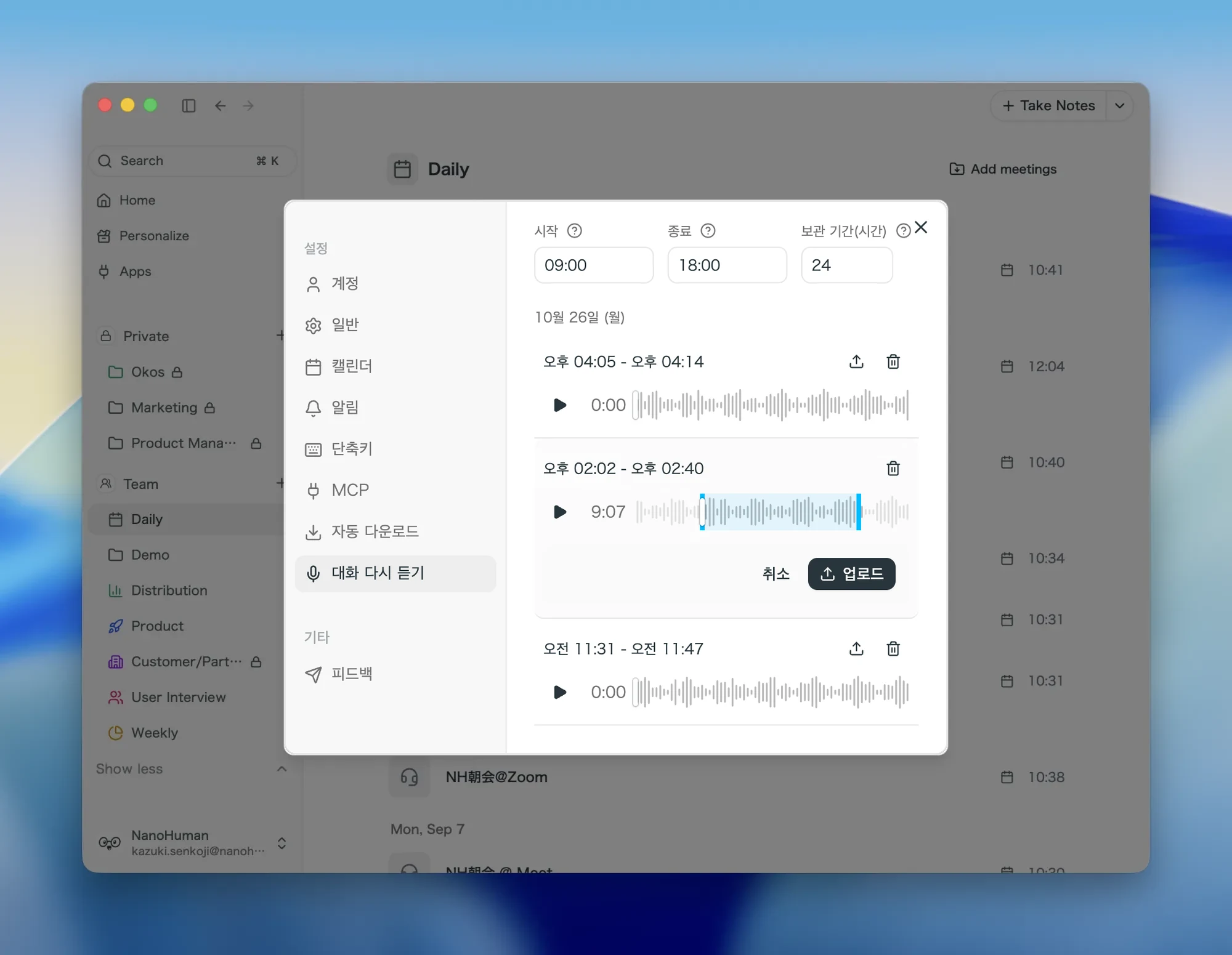Click the right selection handle on 9:07 waveform
Screen dimensions: 1232x955
click(x=859, y=512)
